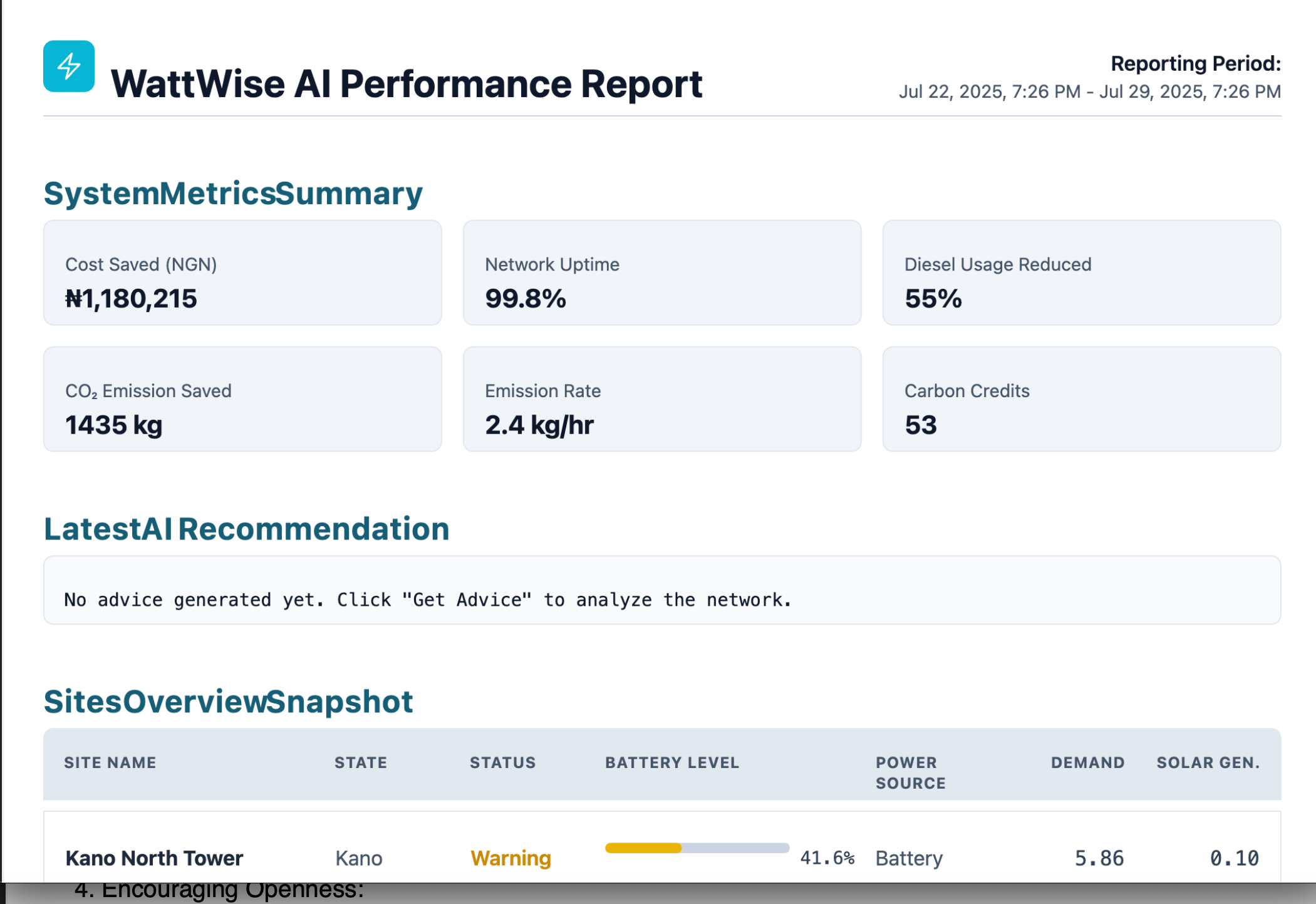Select the Diesel Usage Reduced card

click(1081, 273)
